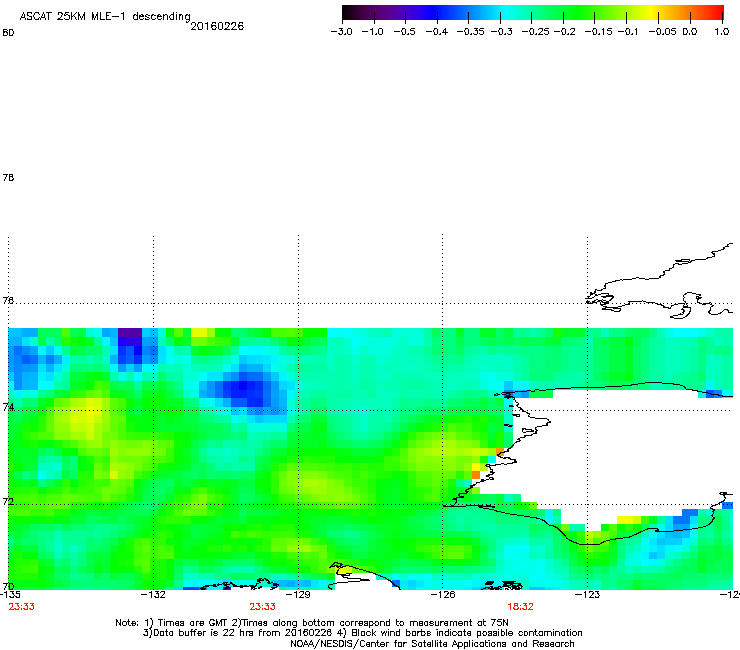Click the -129 longitude axis label

[x=299, y=594]
